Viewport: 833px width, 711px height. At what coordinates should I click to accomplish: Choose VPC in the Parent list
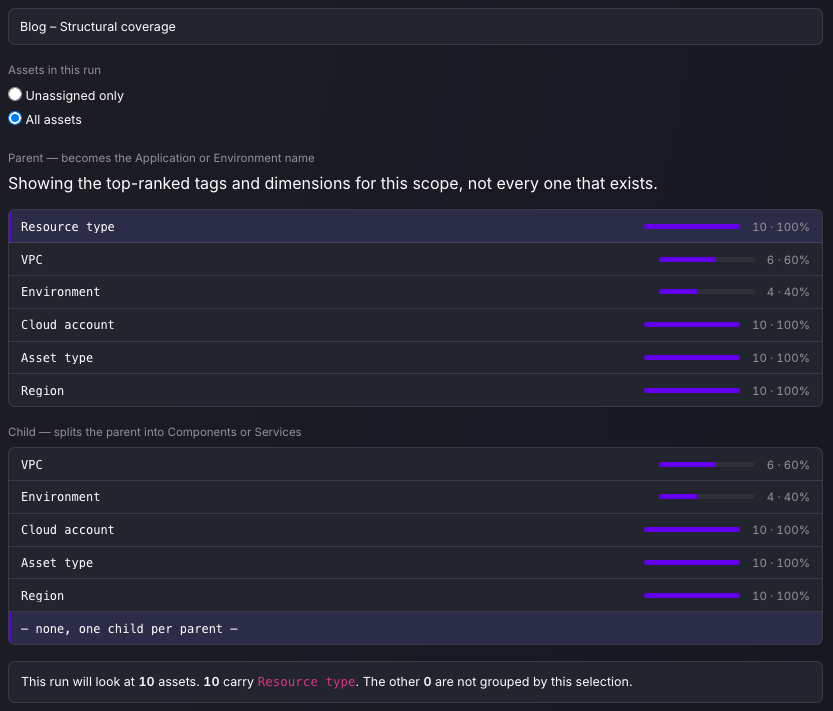pyautogui.click(x=415, y=259)
